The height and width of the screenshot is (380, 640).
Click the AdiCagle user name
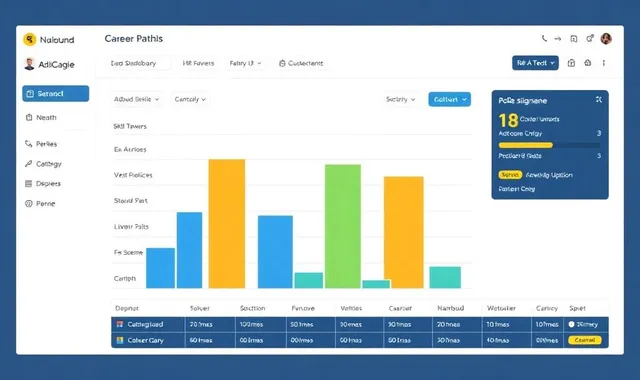[56, 64]
